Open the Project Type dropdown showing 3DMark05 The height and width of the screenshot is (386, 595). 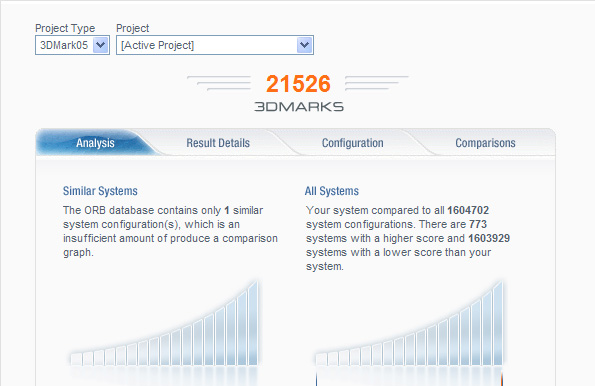tap(72, 45)
